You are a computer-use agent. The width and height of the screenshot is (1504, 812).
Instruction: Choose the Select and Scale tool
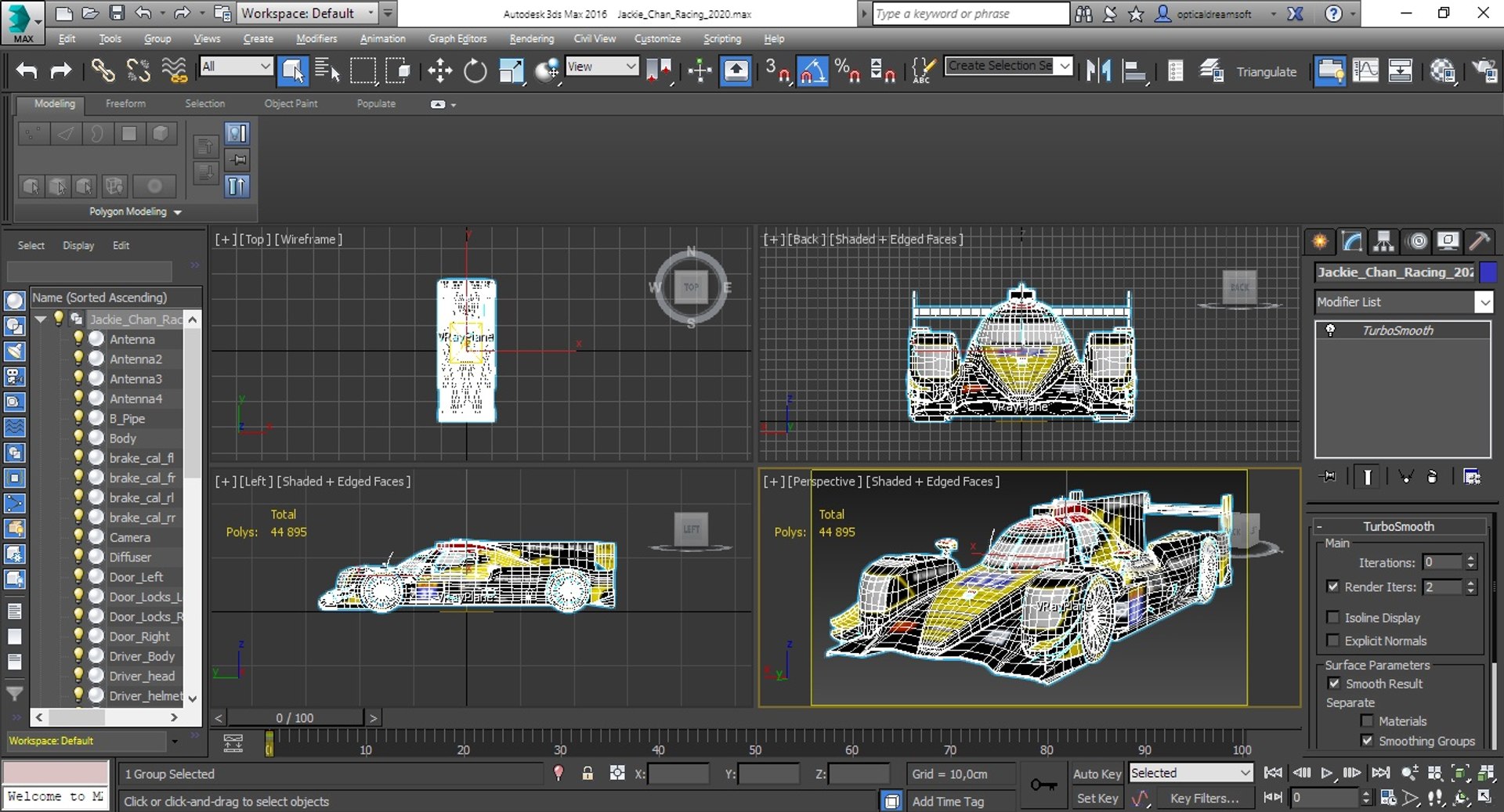(511, 71)
